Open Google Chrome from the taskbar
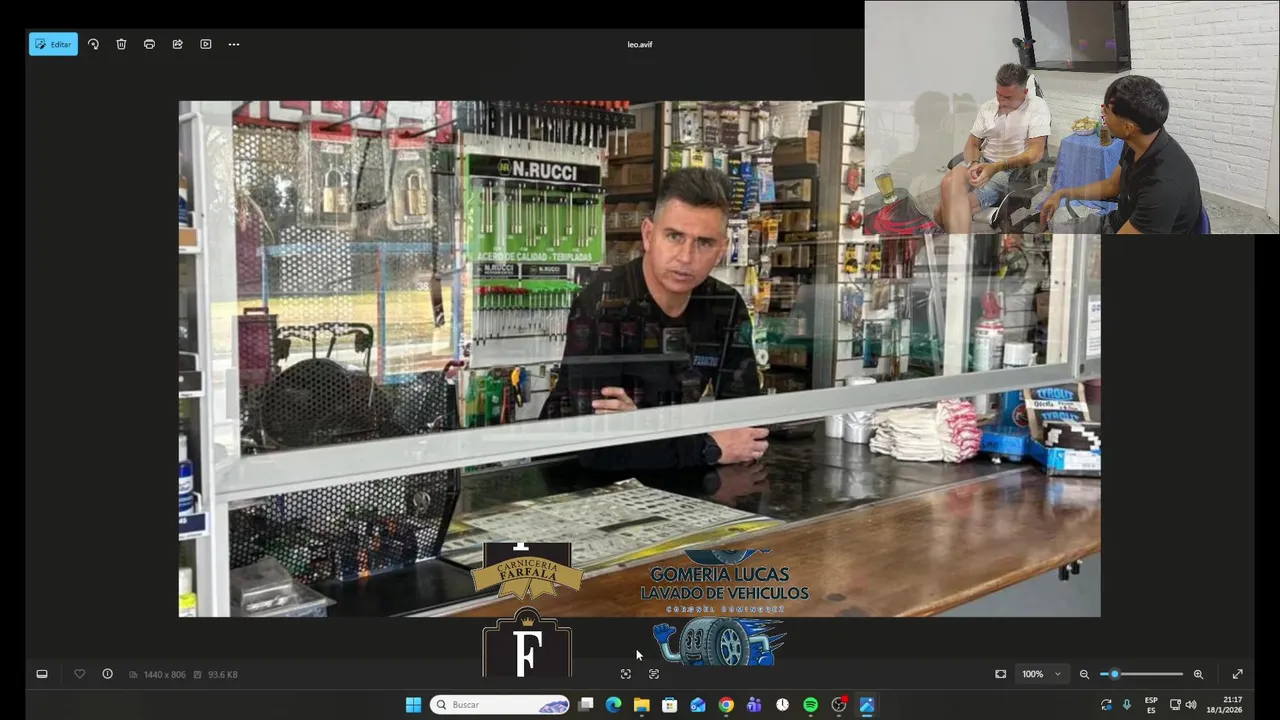 point(726,705)
